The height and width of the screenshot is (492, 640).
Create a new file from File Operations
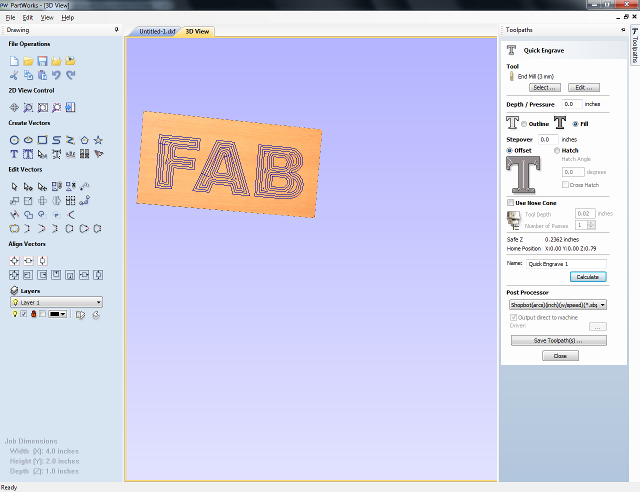click(x=14, y=61)
